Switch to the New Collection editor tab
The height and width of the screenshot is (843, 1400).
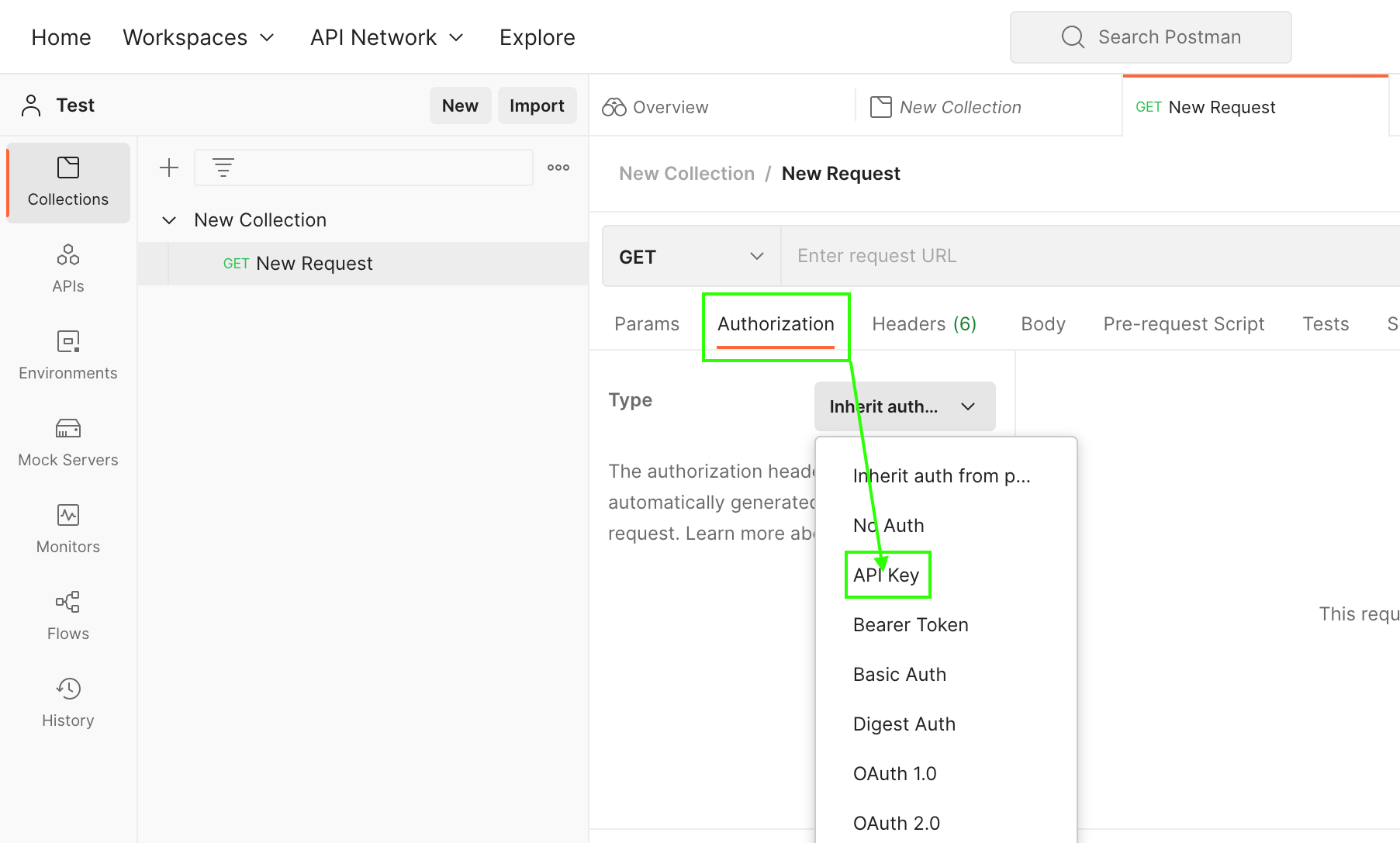pos(989,107)
